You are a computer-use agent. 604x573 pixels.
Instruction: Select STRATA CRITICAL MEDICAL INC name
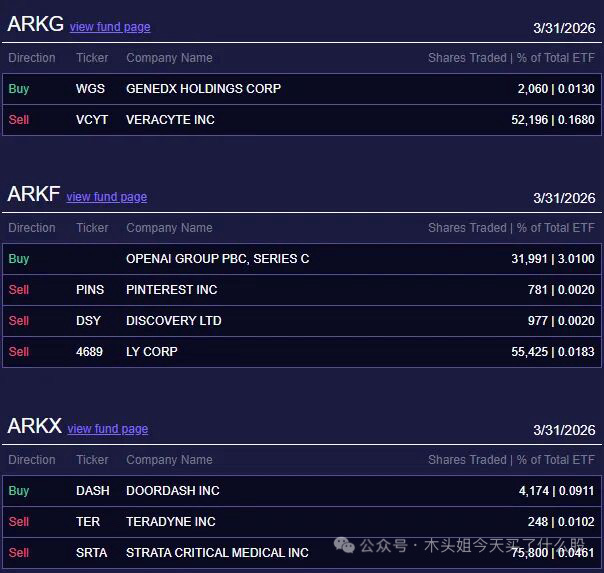click(x=217, y=553)
